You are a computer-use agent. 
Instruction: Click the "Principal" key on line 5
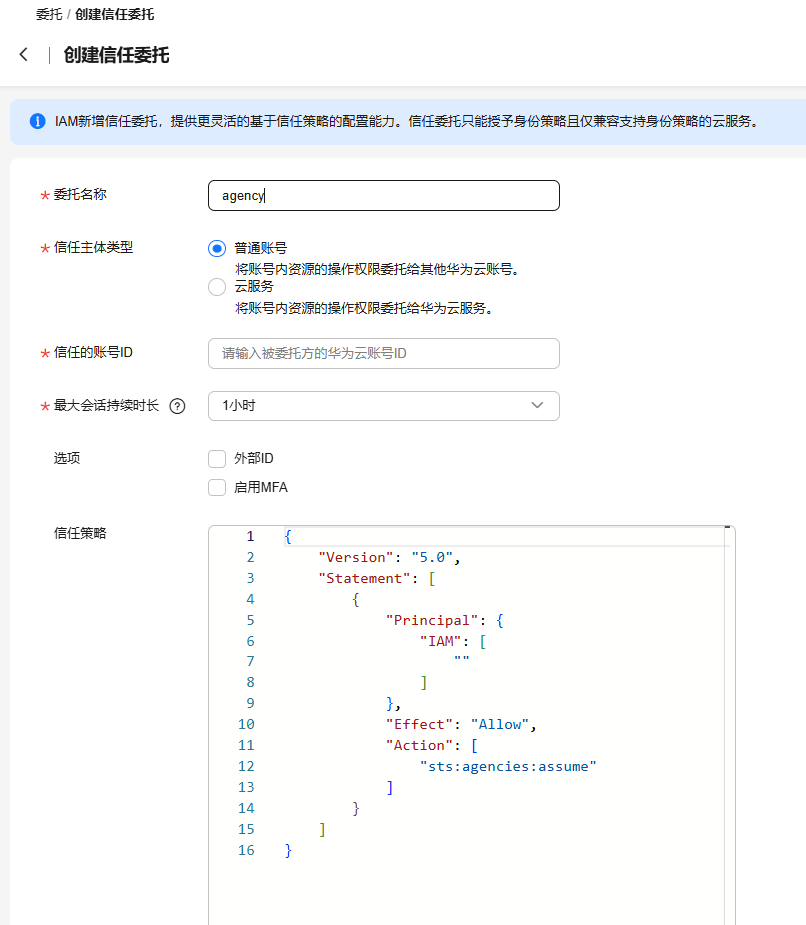click(431, 621)
